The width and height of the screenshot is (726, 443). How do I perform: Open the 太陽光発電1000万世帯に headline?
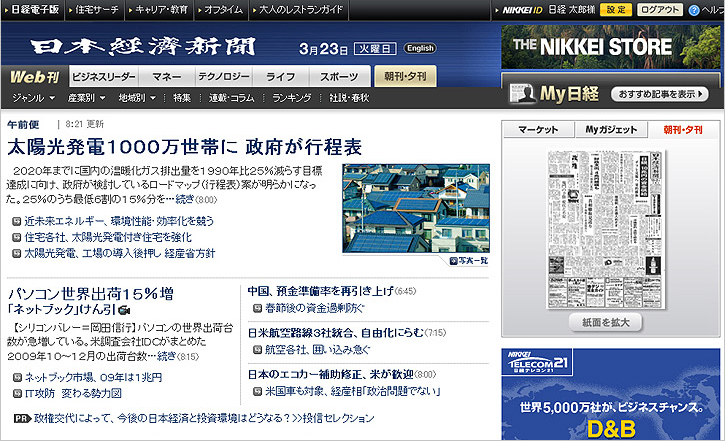(x=184, y=146)
